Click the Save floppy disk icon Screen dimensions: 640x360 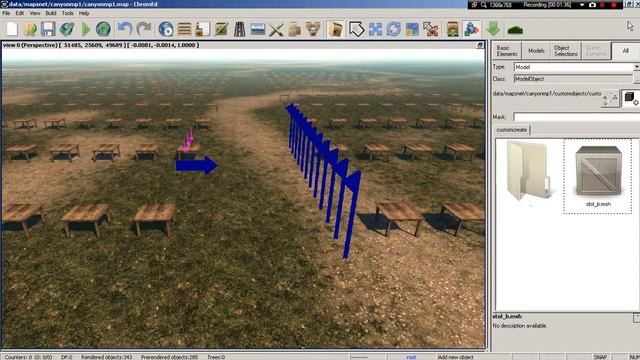tap(48, 29)
